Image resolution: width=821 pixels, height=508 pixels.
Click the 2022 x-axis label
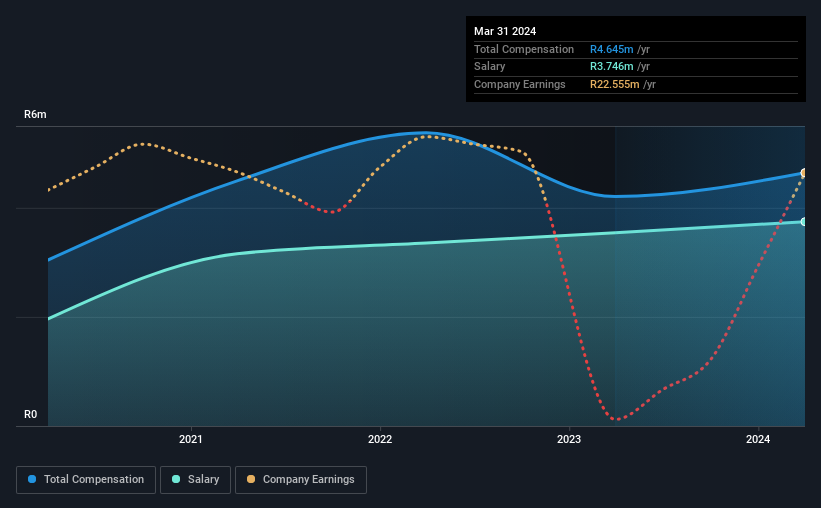coord(380,439)
